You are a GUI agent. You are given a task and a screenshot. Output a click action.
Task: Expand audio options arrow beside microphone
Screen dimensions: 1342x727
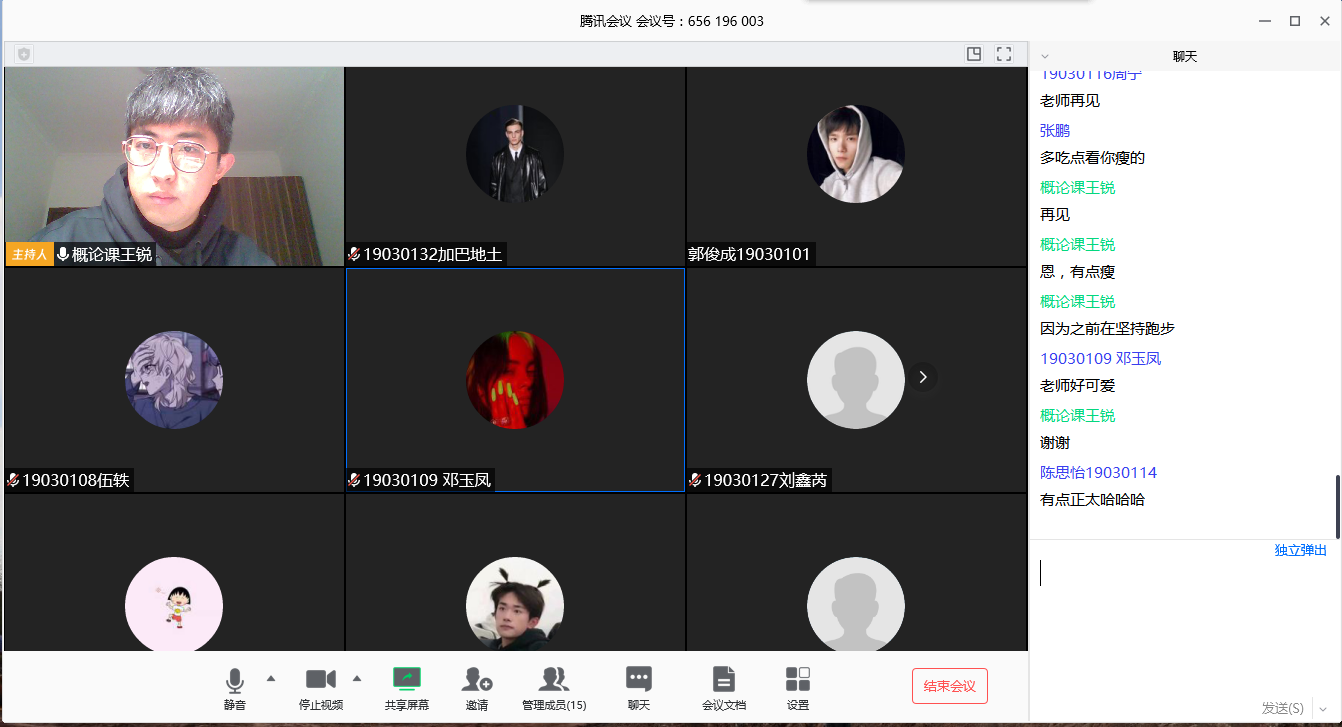271,678
